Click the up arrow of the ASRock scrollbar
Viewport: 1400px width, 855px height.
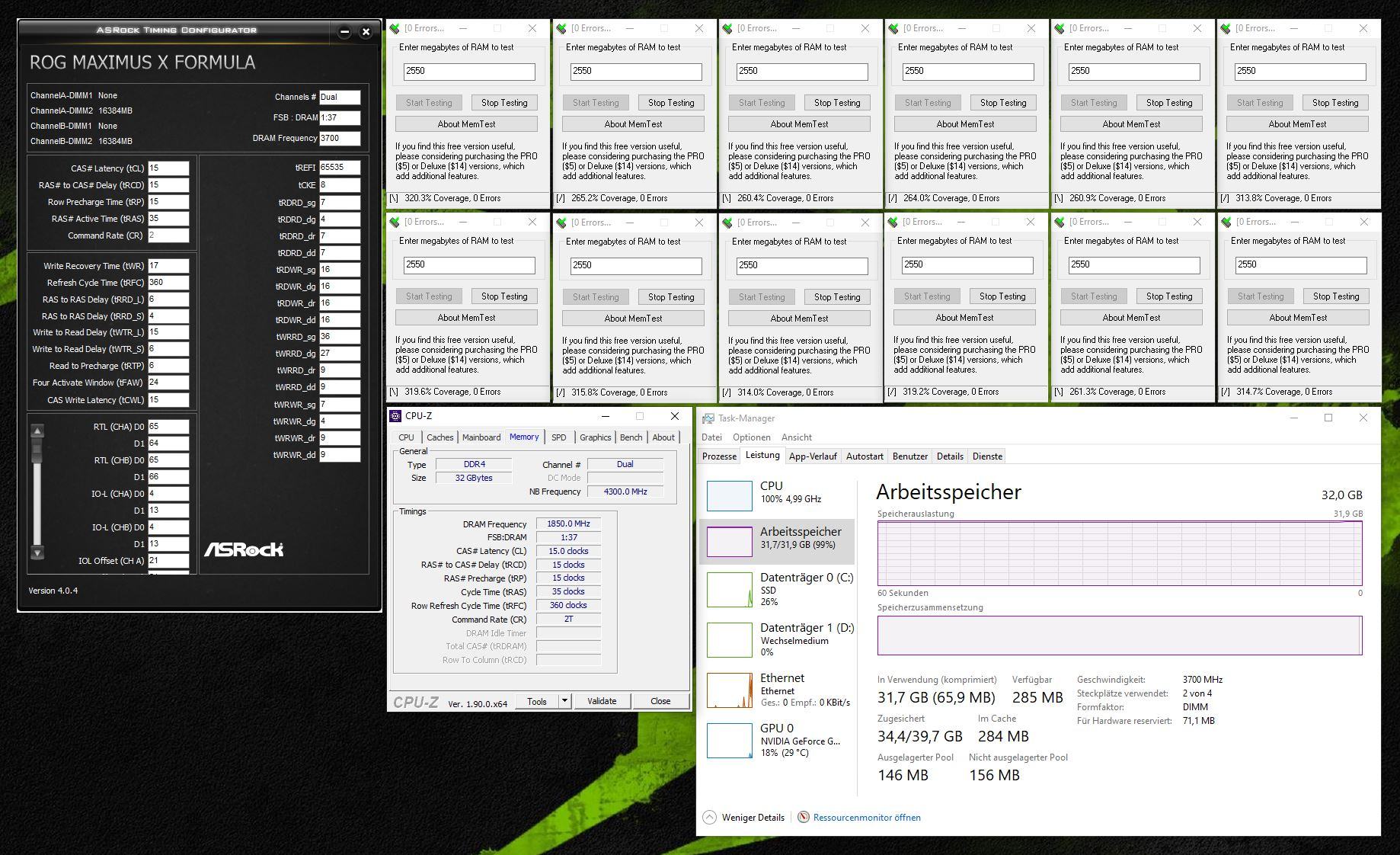click(x=37, y=431)
